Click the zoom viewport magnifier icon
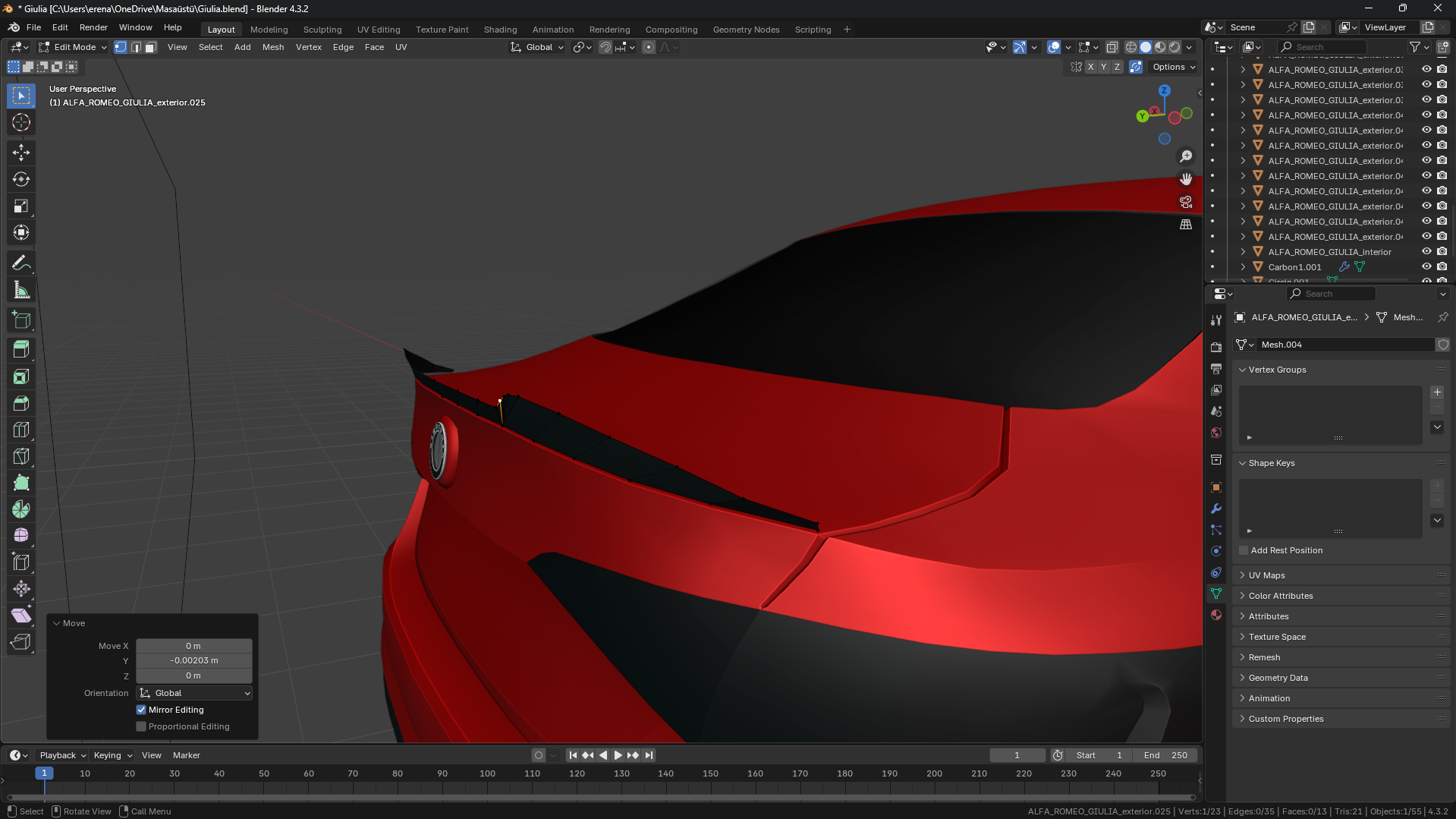Viewport: 1456px width, 819px height. (1186, 156)
